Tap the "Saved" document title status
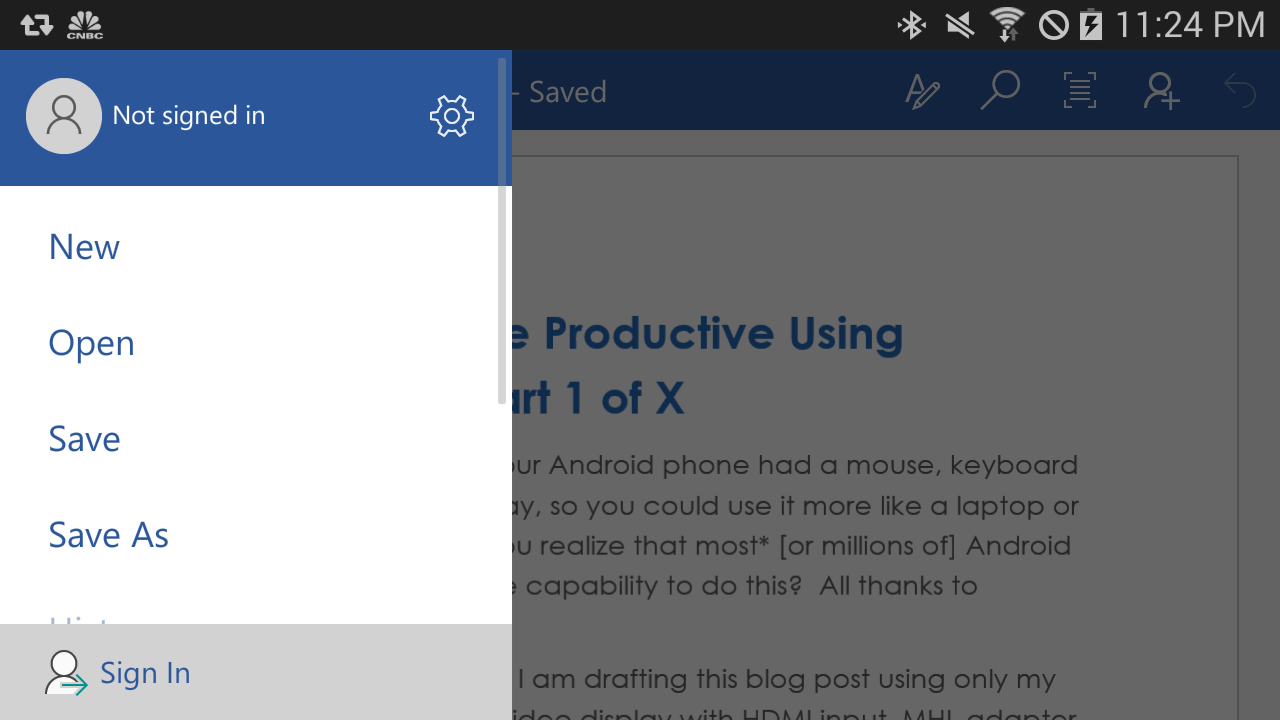The image size is (1280, 720). 567,92
